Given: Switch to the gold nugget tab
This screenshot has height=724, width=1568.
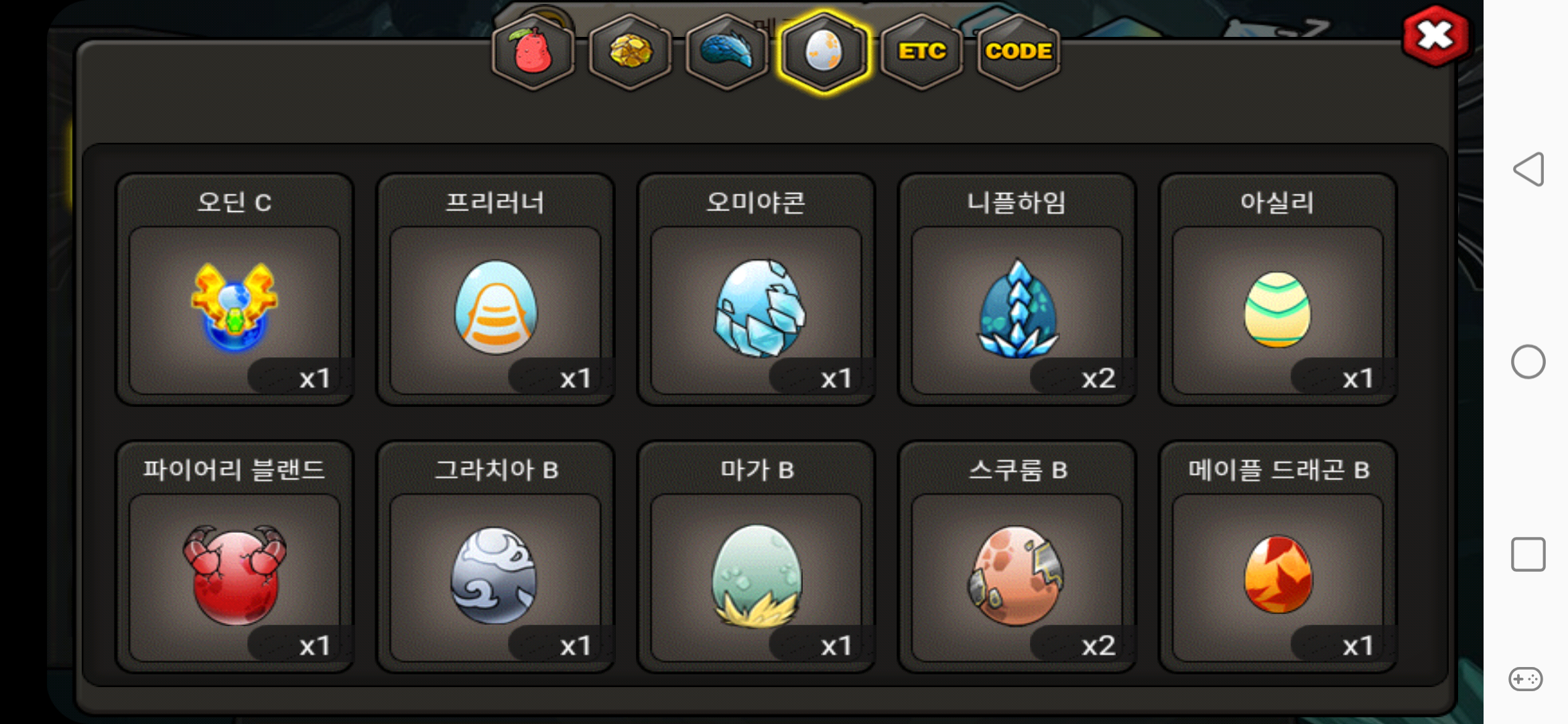Looking at the screenshot, I should click(630, 52).
